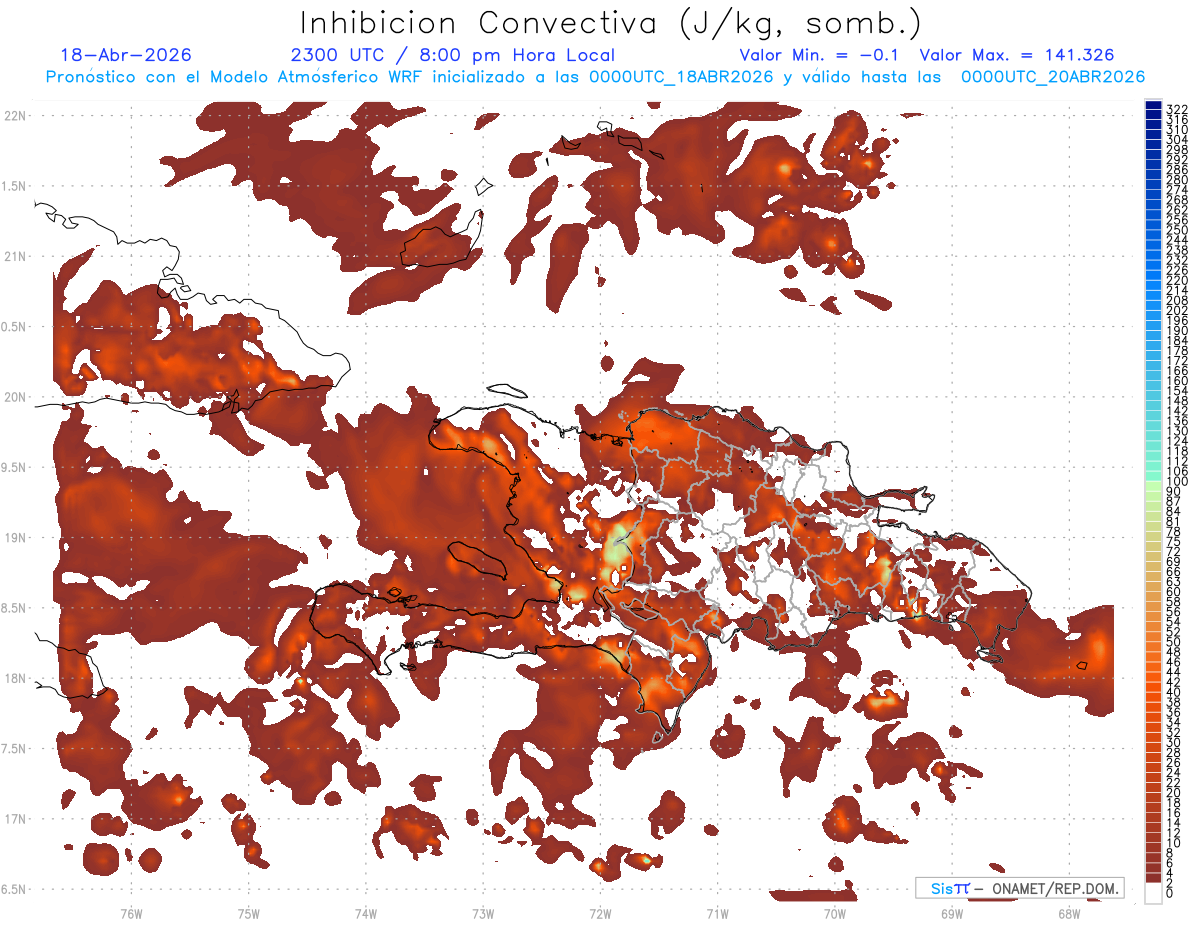Open the SisPI - ONAMET/REP.DOM. credit box

[1020, 888]
